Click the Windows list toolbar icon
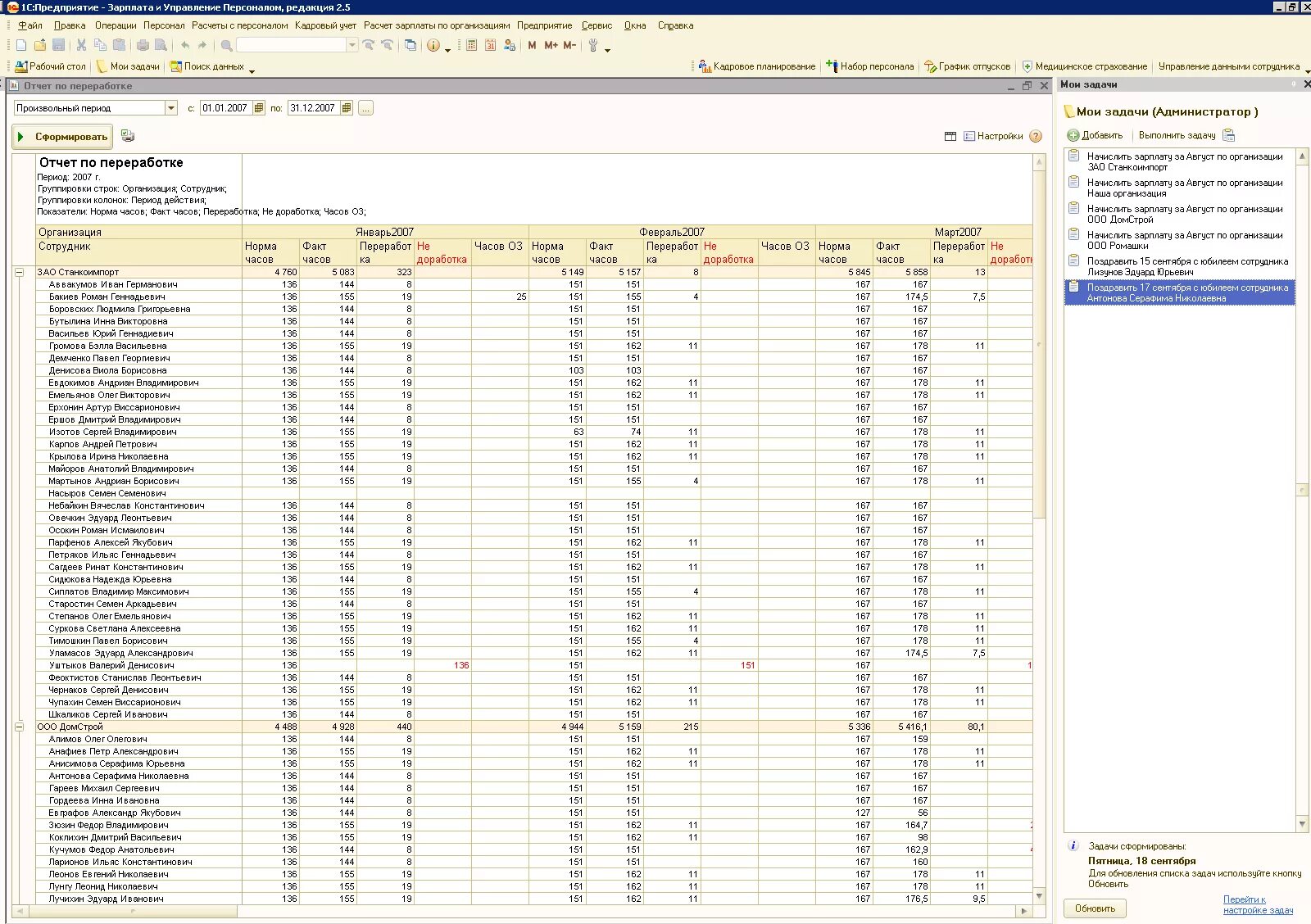The width and height of the screenshot is (1311, 924). pyautogui.click(x=411, y=46)
